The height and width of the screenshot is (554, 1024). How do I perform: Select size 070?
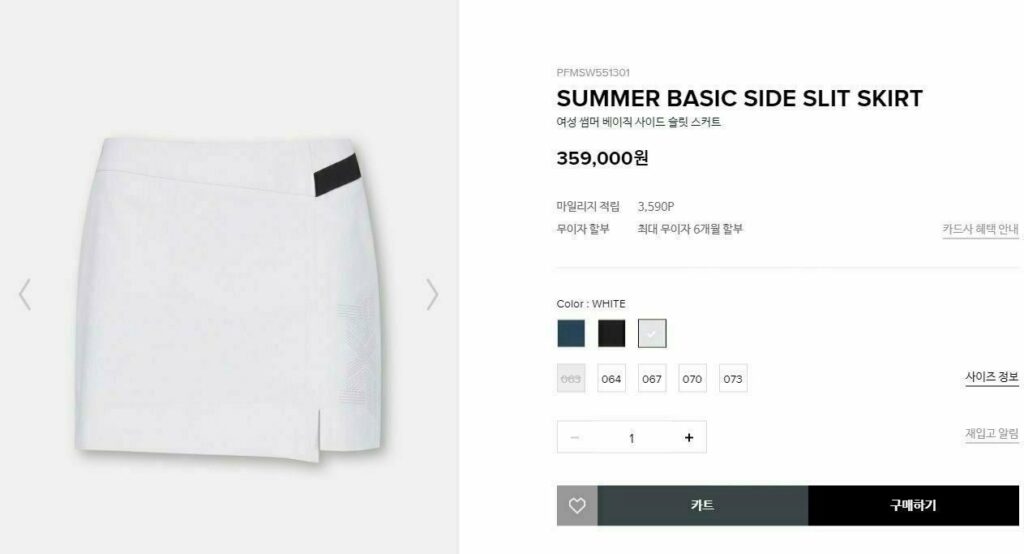tap(692, 378)
